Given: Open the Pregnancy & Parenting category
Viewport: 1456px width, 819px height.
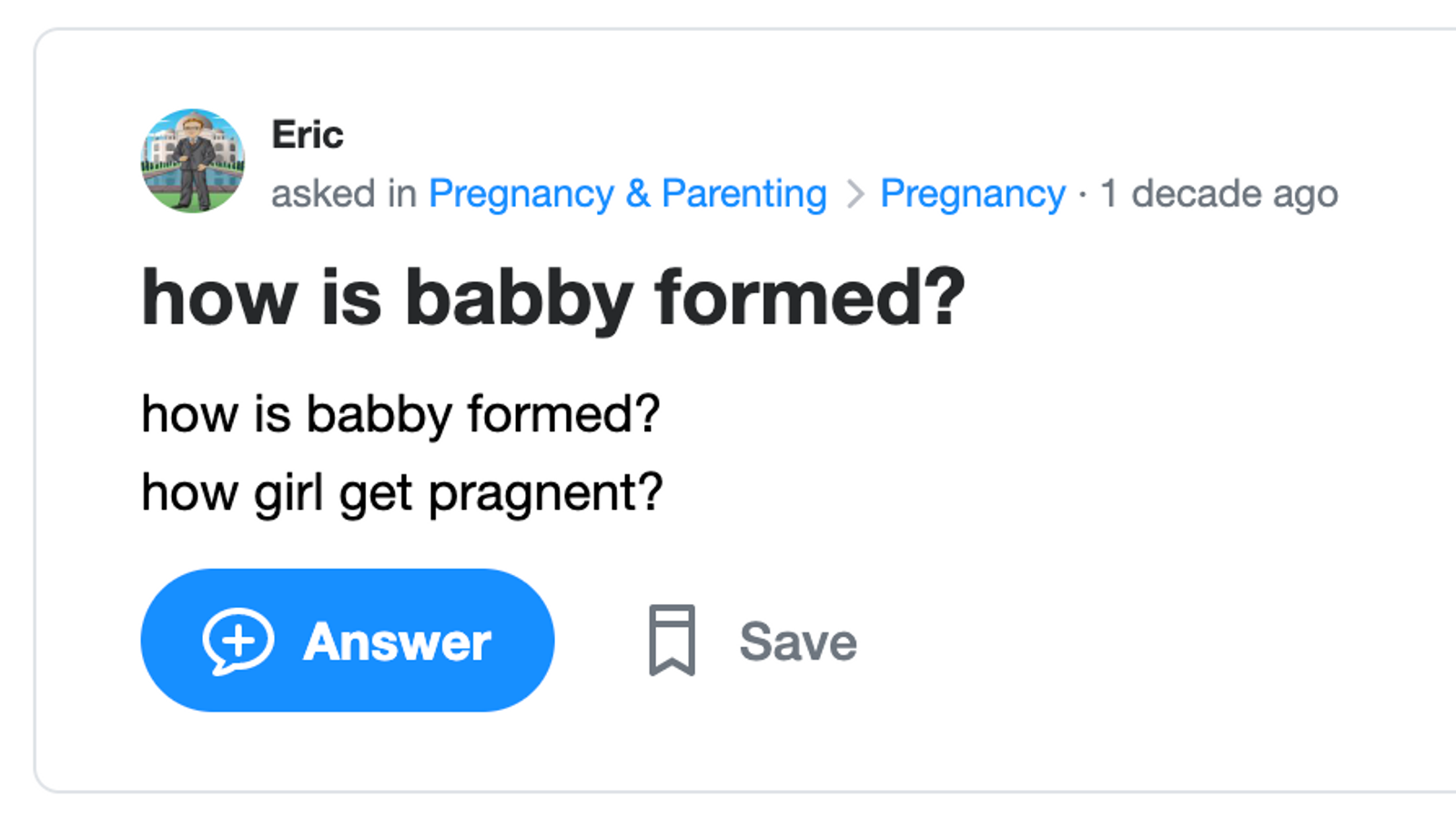Looking at the screenshot, I should coord(627,194).
